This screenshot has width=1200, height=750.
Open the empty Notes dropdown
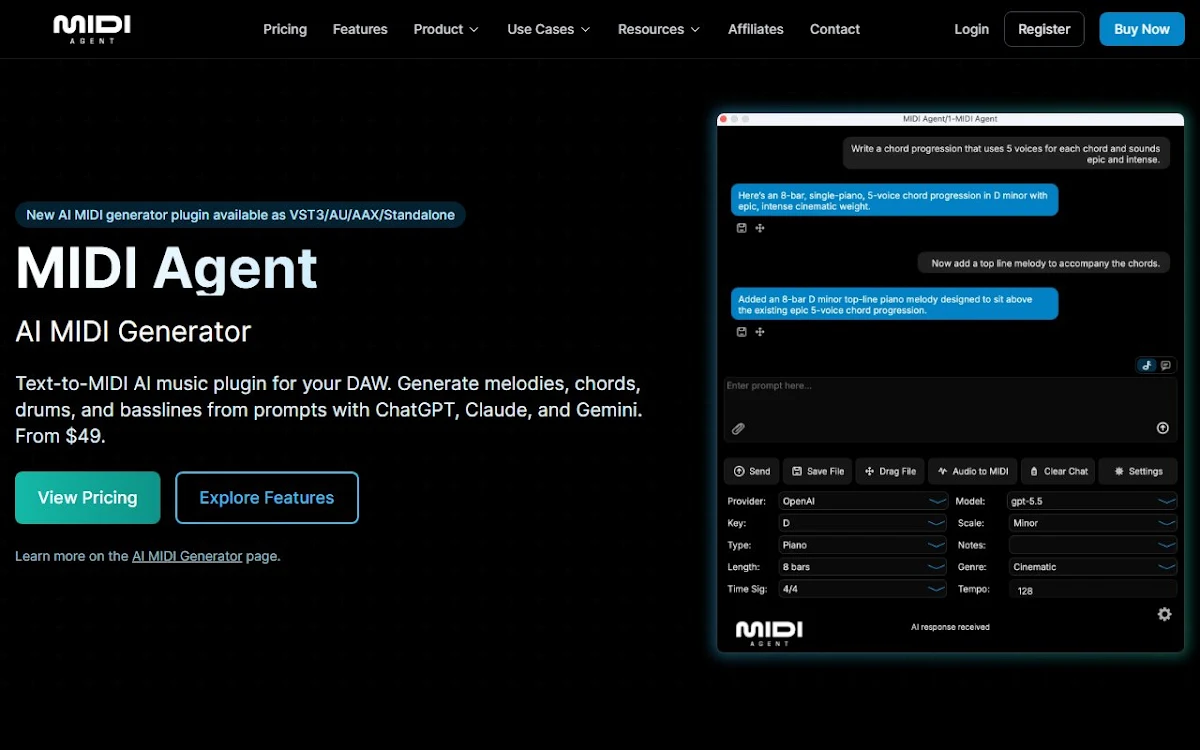1093,545
